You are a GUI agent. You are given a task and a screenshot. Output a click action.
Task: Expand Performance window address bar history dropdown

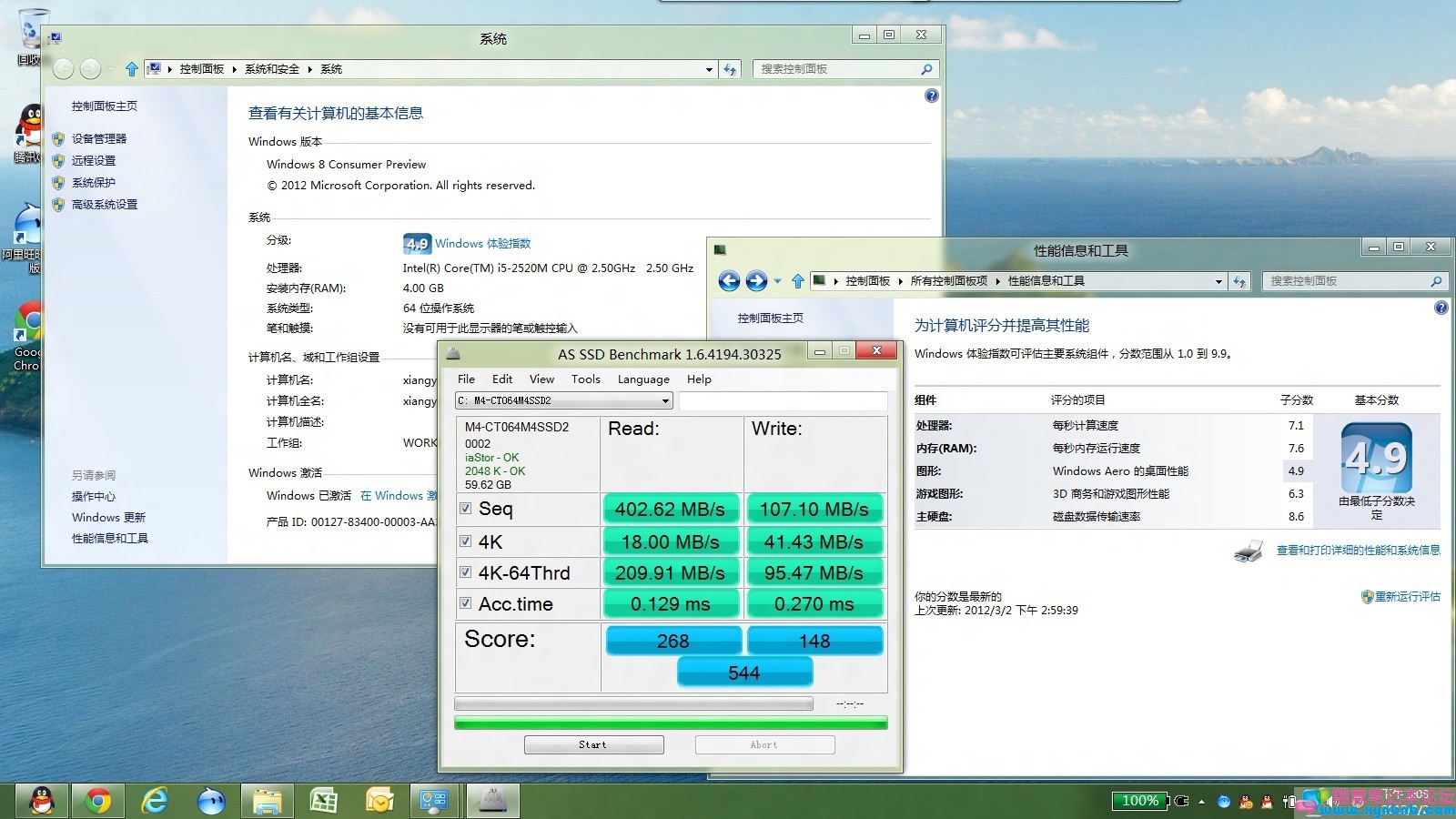[1218, 281]
